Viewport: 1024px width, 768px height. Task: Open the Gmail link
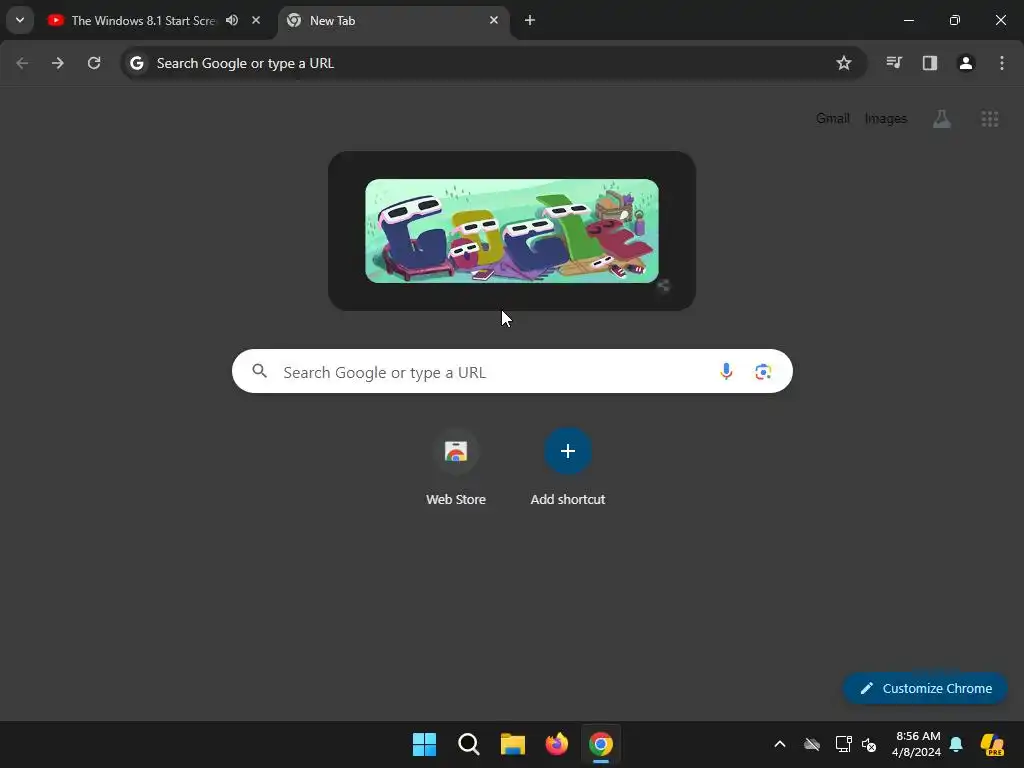833,118
